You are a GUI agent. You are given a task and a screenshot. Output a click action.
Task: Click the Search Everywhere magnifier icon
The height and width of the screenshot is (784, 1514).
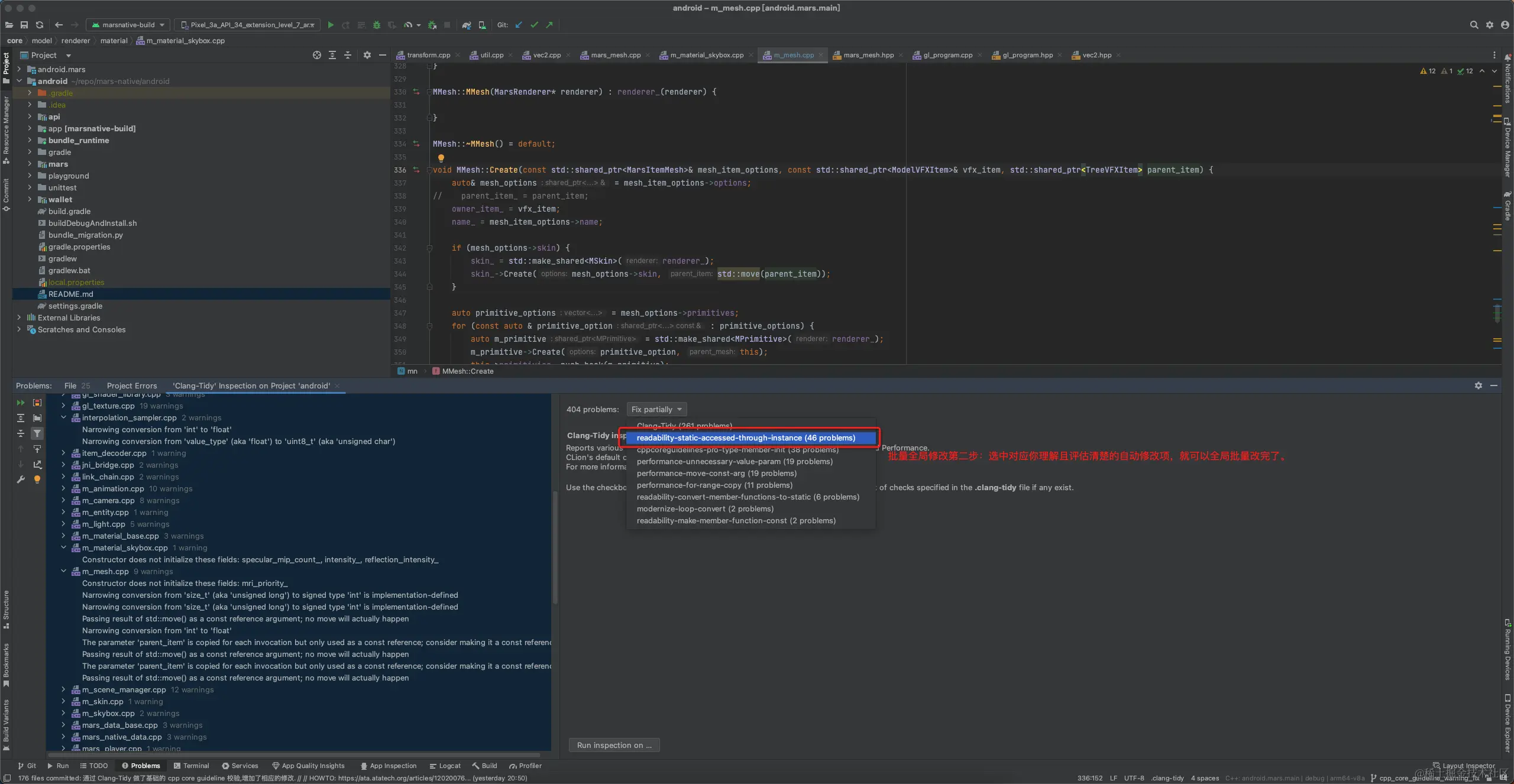[1474, 25]
